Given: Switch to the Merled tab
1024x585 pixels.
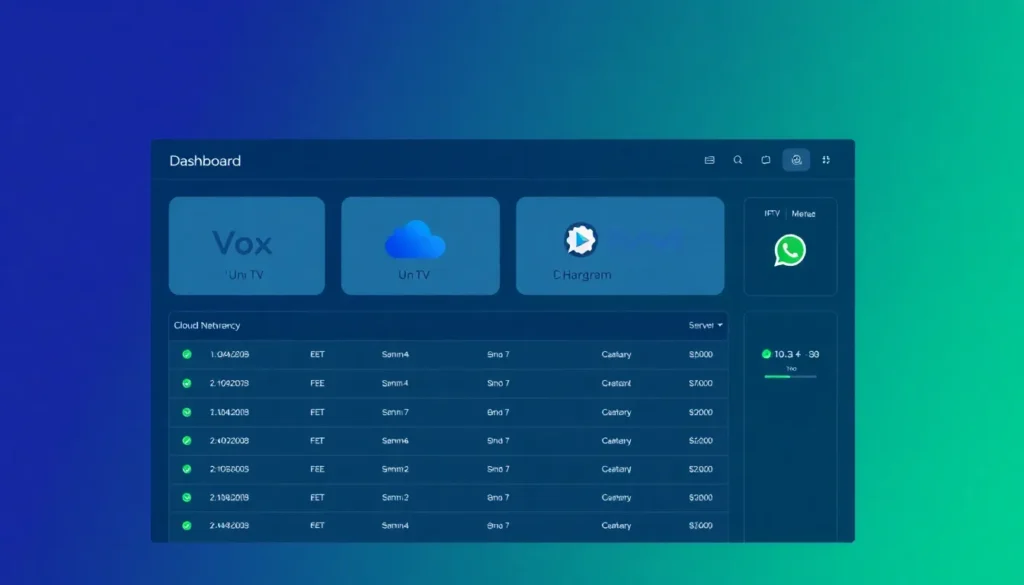Looking at the screenshot, I should click(803, 213).
